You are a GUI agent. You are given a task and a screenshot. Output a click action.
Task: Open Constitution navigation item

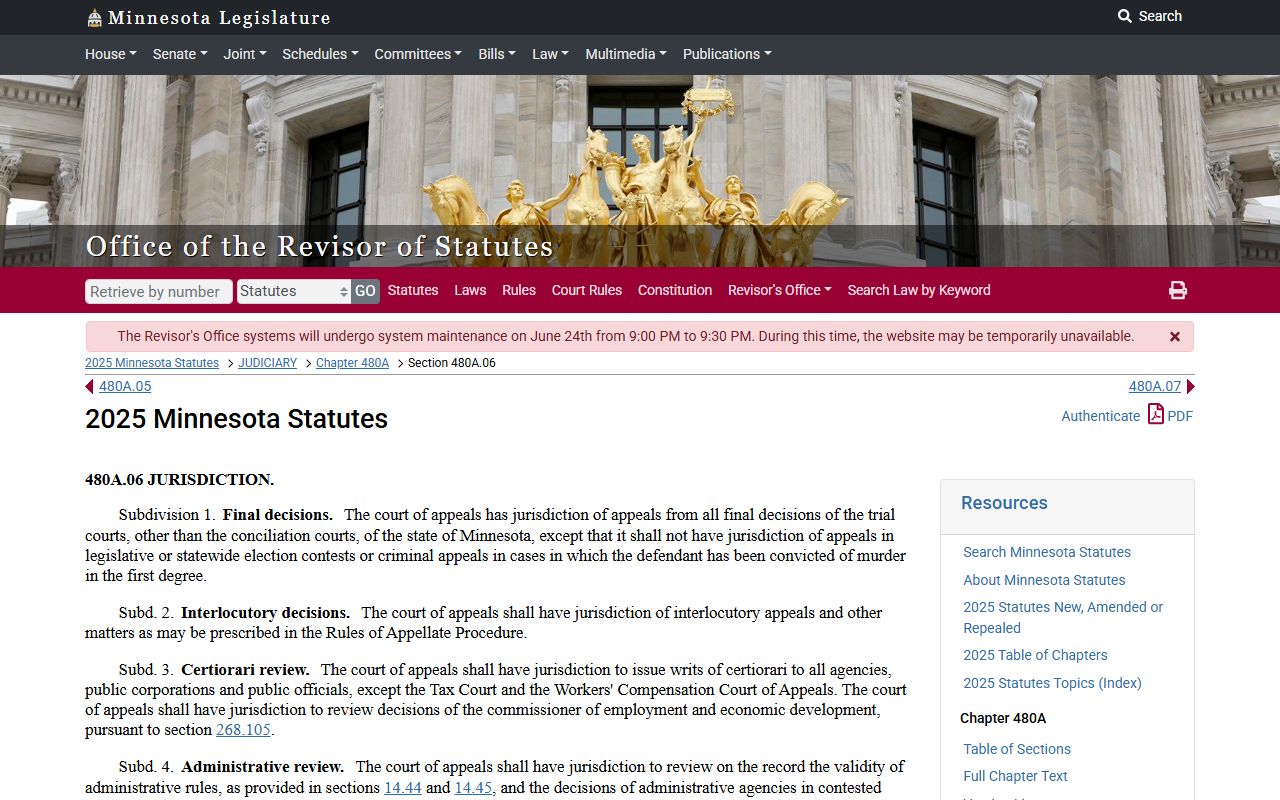[675, 290]
